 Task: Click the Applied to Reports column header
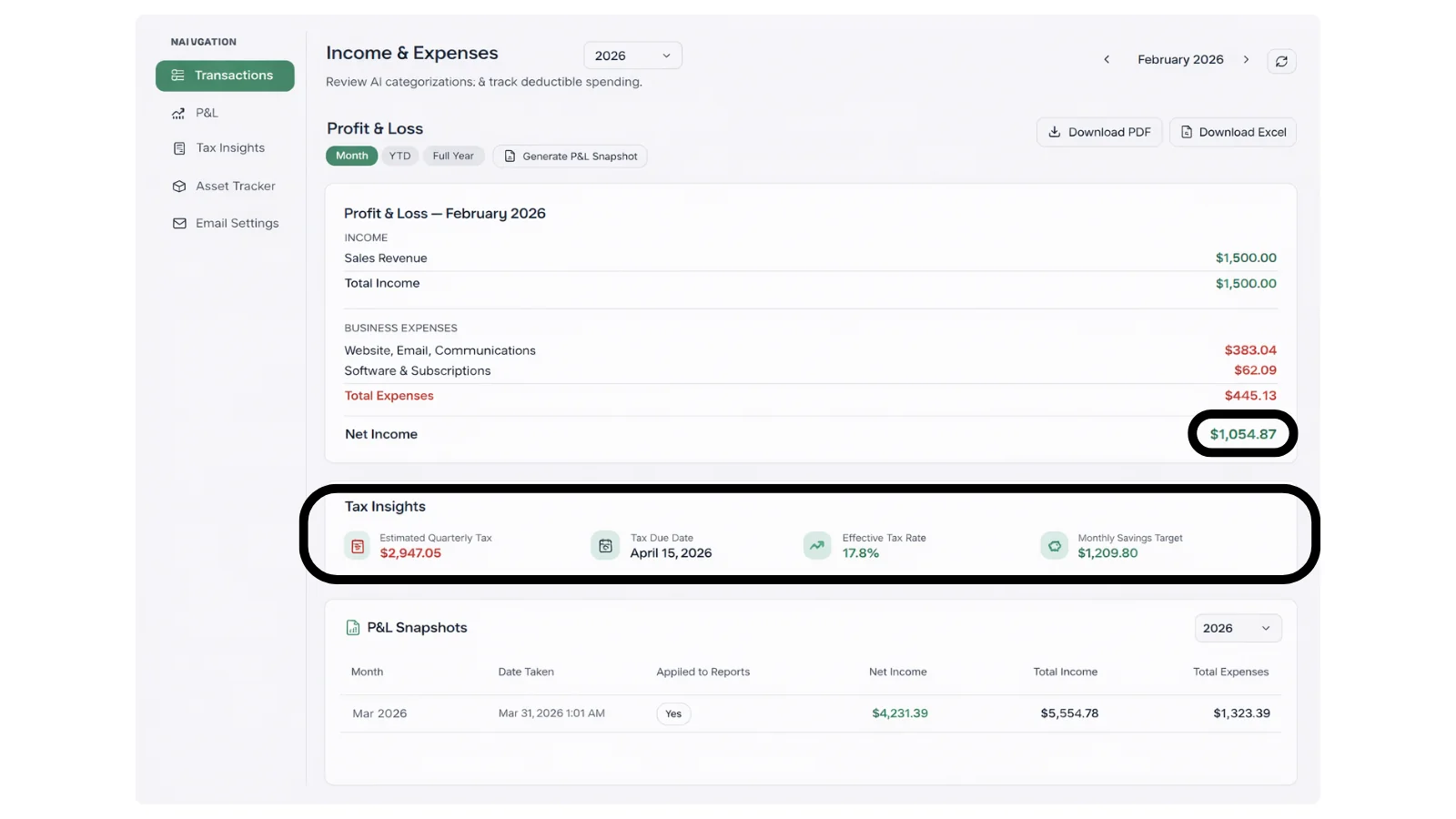pyautogui.click(x=703, y=672)
